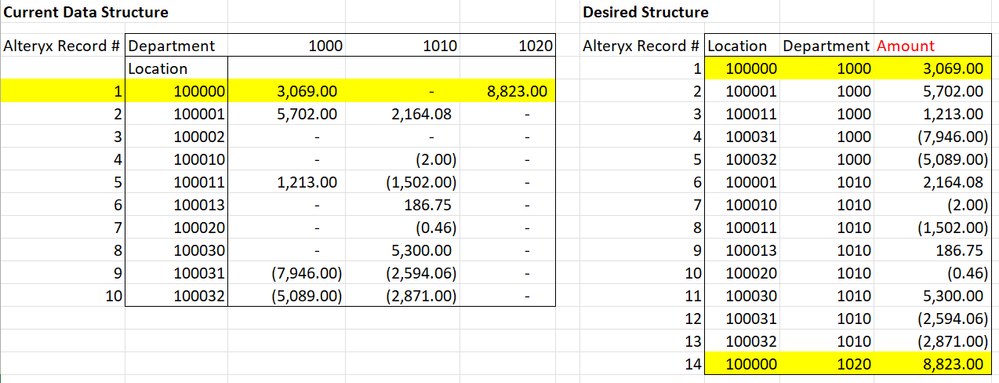The width and height of the screenshot is (999, 383).
Task: Select the "Current Data Structure" heading cell
Action: [x=87, y=12]
